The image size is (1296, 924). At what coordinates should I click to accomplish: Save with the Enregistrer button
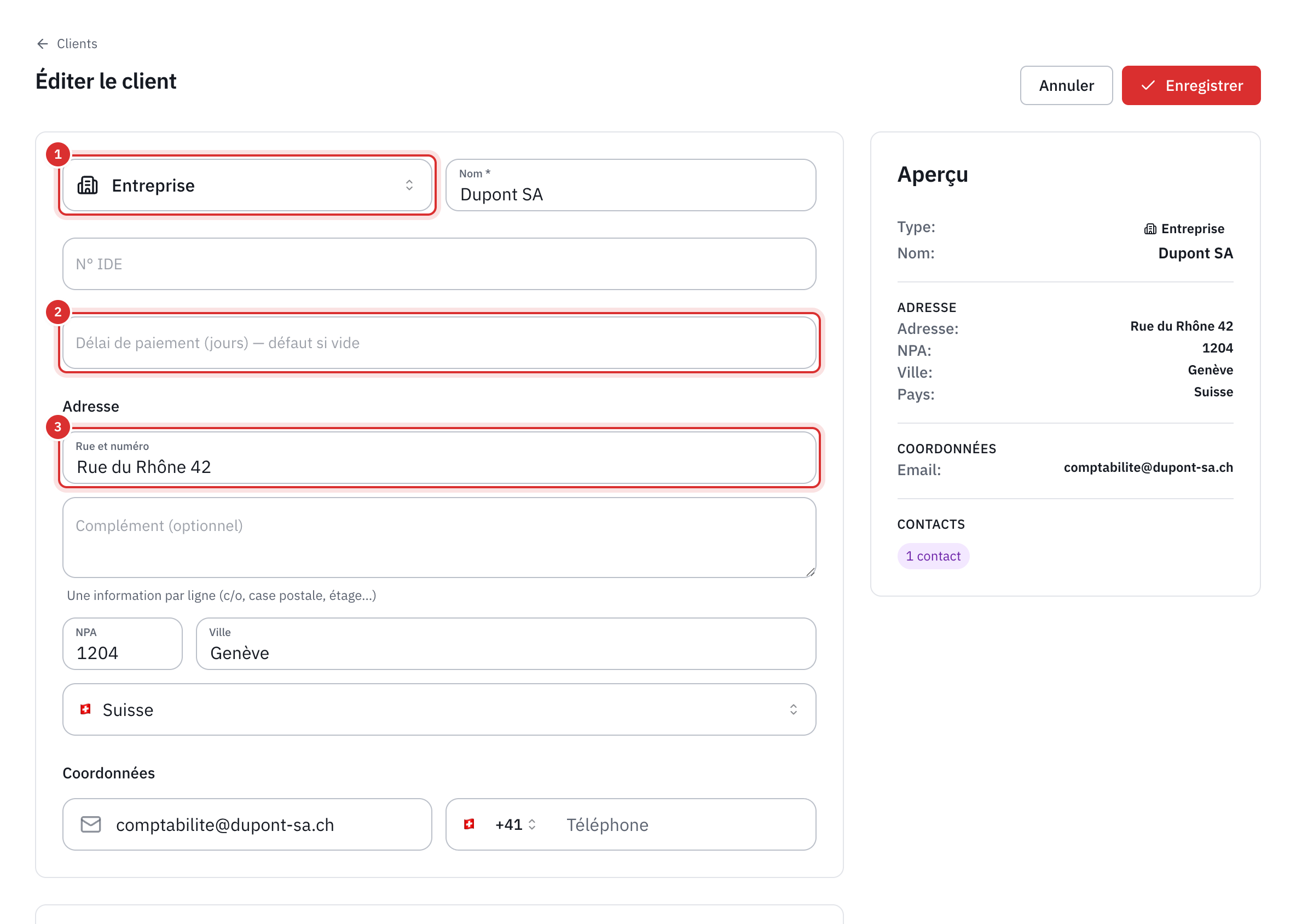tap(1191, 85)
